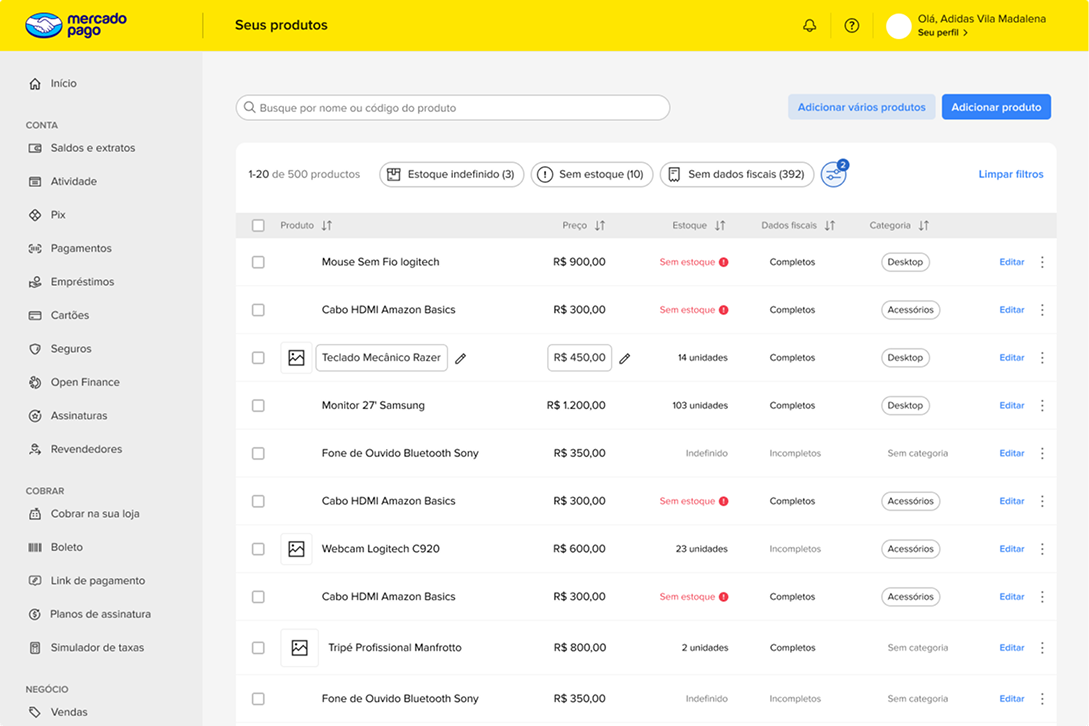Viewport: 1089px width, 726px height.
Task: Filter by Sem estoque (10)
Action: coord(592,174)
